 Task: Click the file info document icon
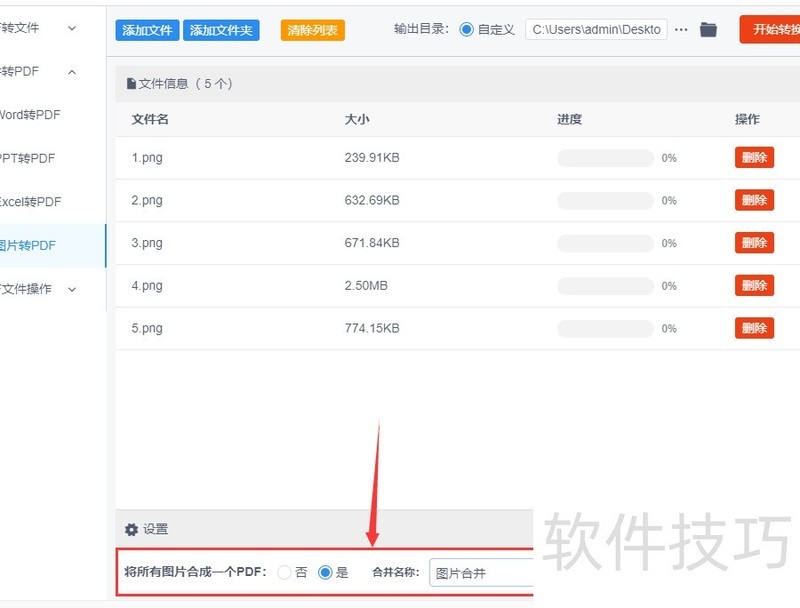tap(131, 84)
